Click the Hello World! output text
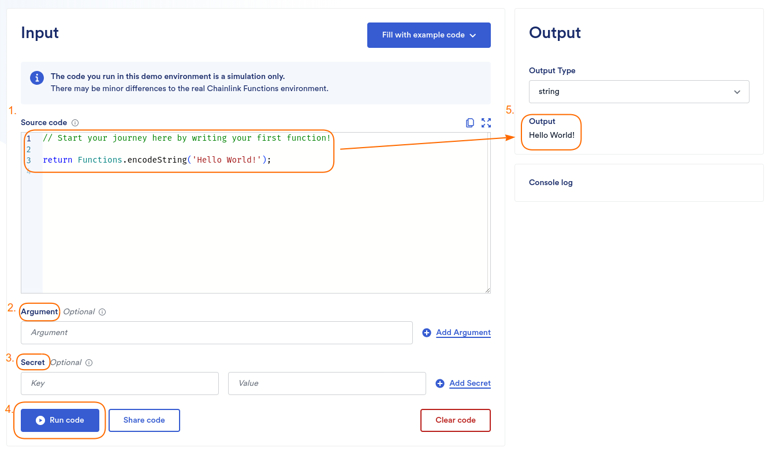 552,135
